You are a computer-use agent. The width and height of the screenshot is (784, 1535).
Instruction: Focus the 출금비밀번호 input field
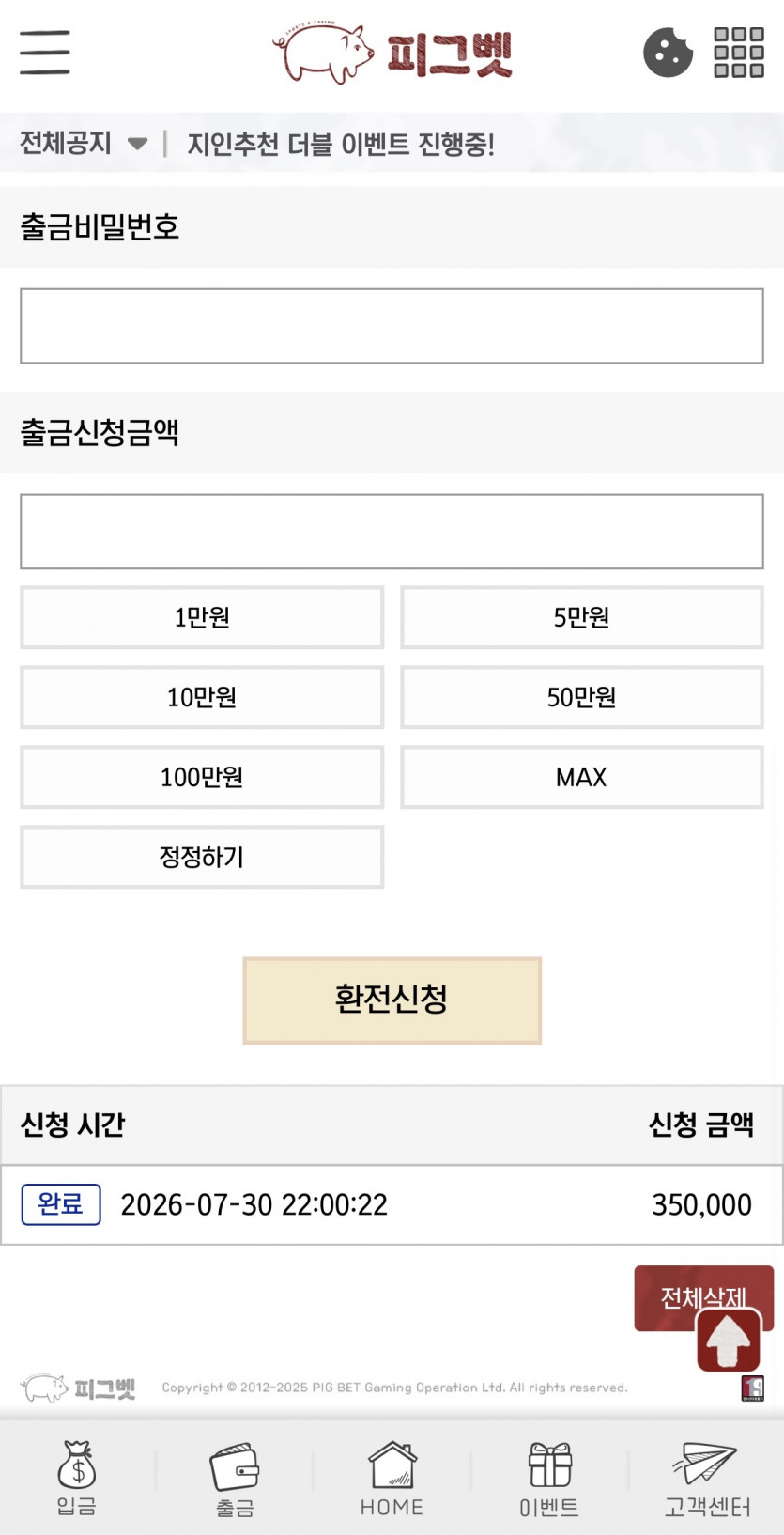392,326
